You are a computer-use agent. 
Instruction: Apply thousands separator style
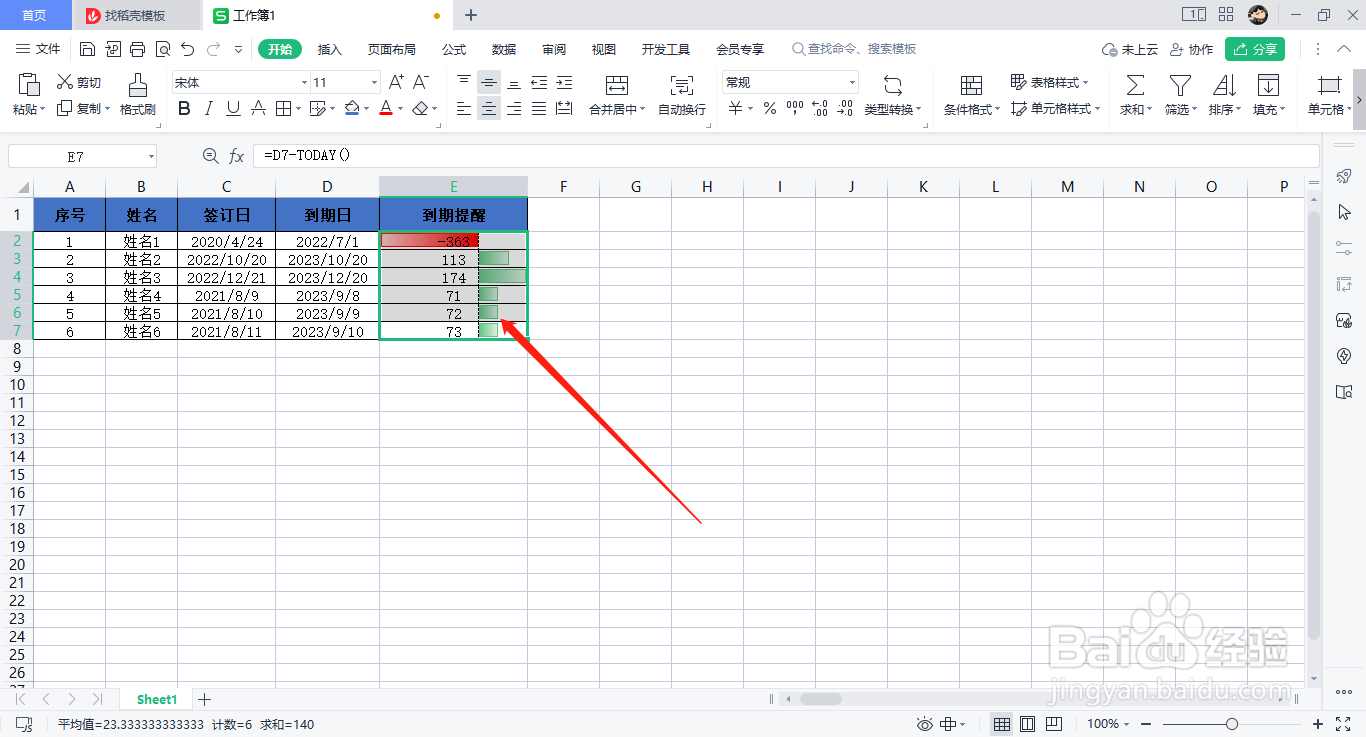coord(795,108)
